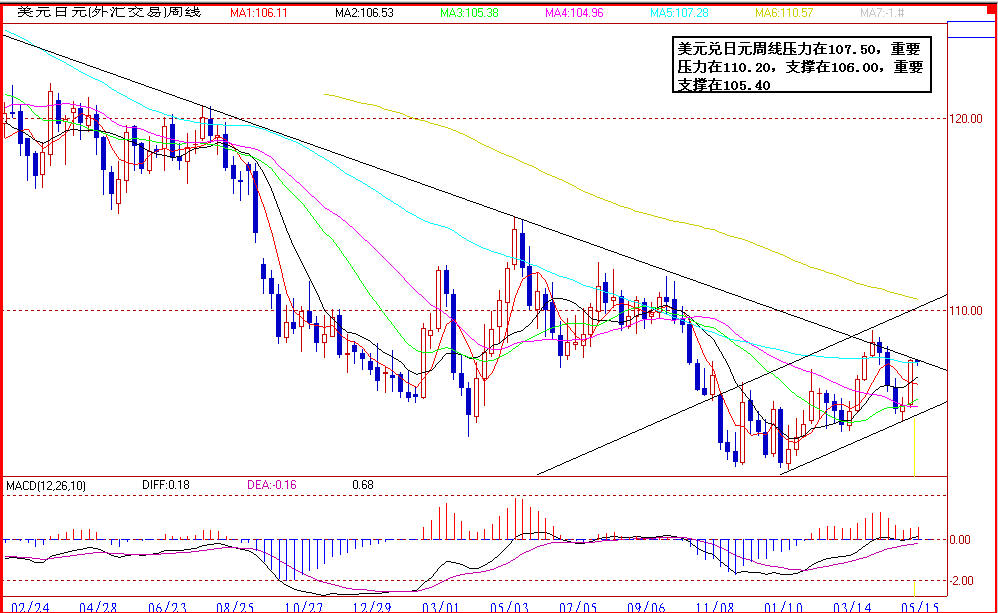
Task: Select the 11/08 date on the time axis
Action: 715,606
